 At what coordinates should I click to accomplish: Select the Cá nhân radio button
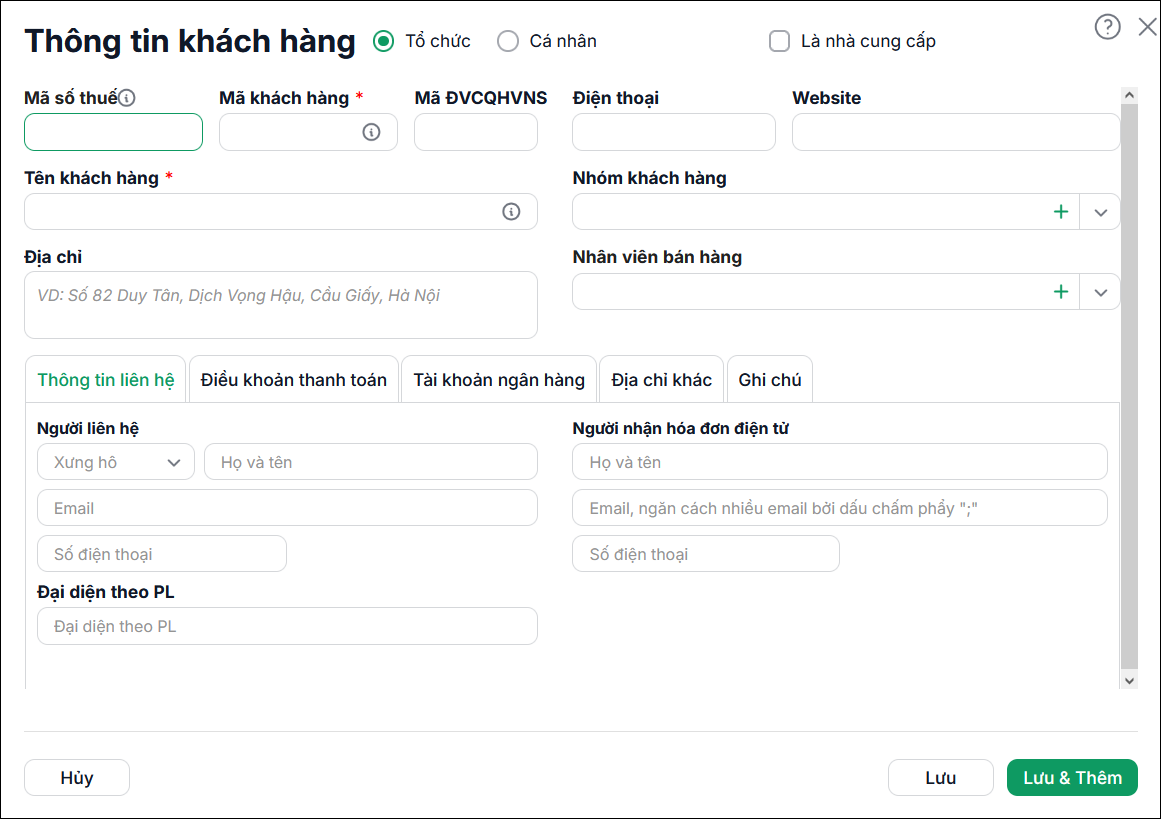(x=508, y=41)
